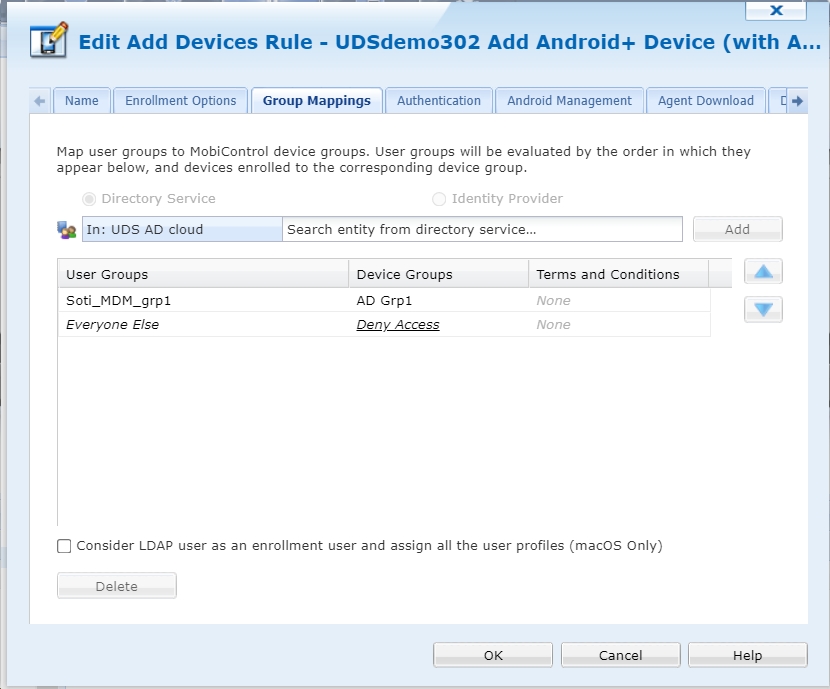Viewport: 830px width, 689px height.
Task: Click the search entity input field
Action: point(482,230)
